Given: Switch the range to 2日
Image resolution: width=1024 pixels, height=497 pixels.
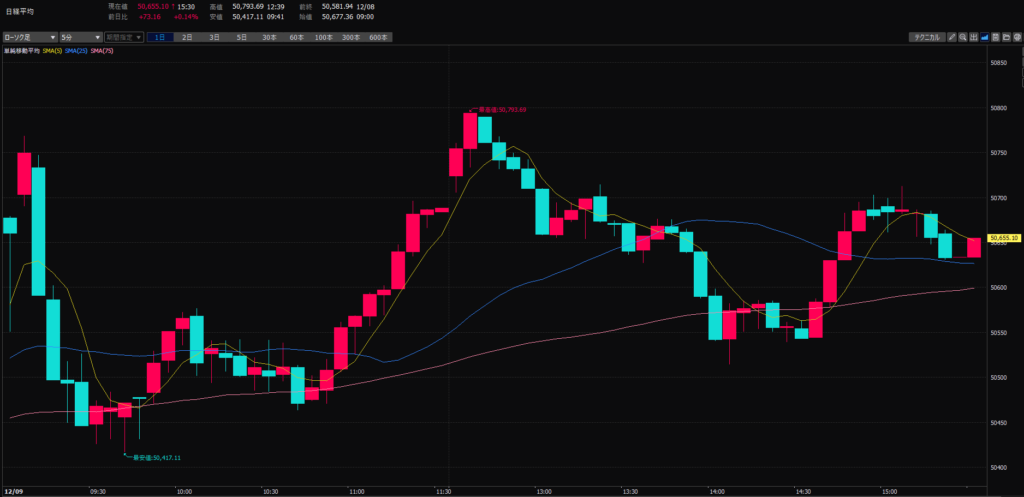Looking at the screenshot, I should pyautogui.click(x=187, y=37).
